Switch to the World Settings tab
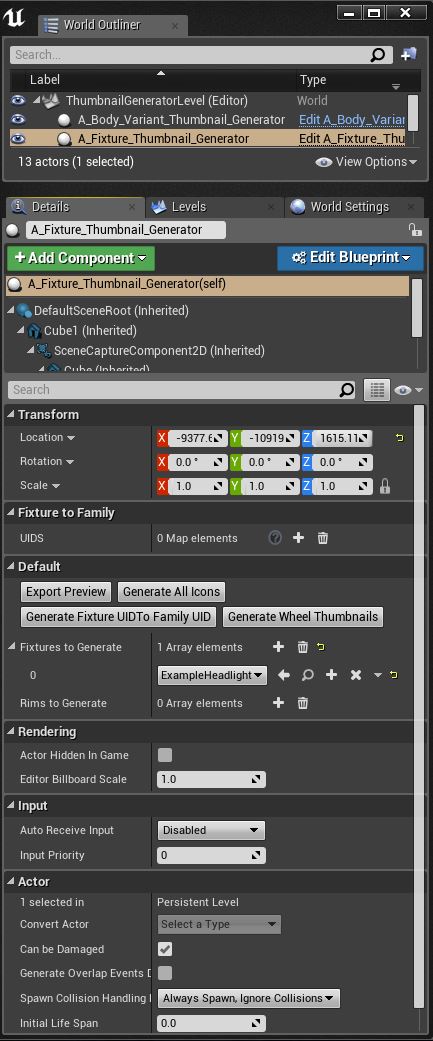 pos(349,206)
